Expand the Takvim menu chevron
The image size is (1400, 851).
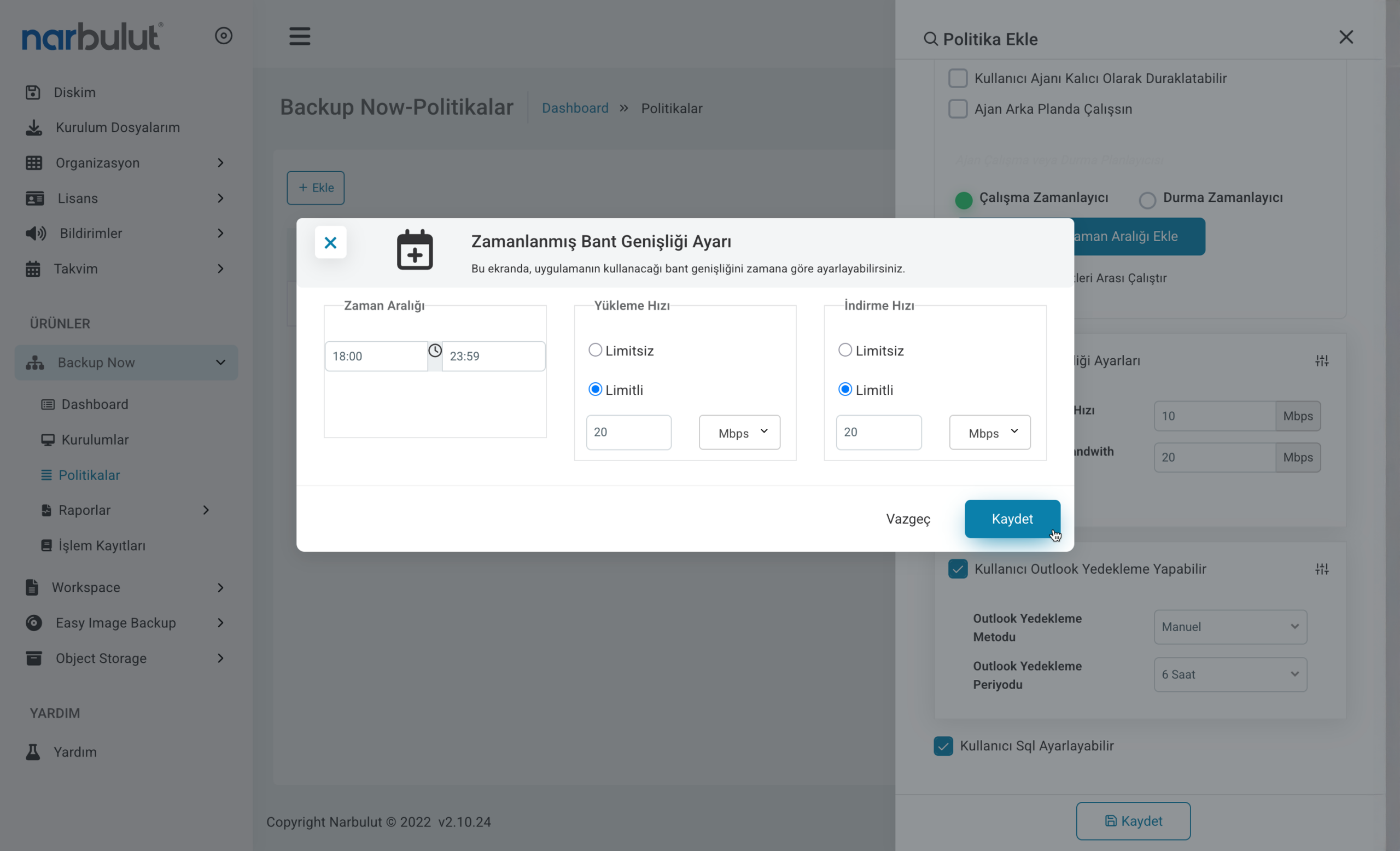(x=220, y=269)
